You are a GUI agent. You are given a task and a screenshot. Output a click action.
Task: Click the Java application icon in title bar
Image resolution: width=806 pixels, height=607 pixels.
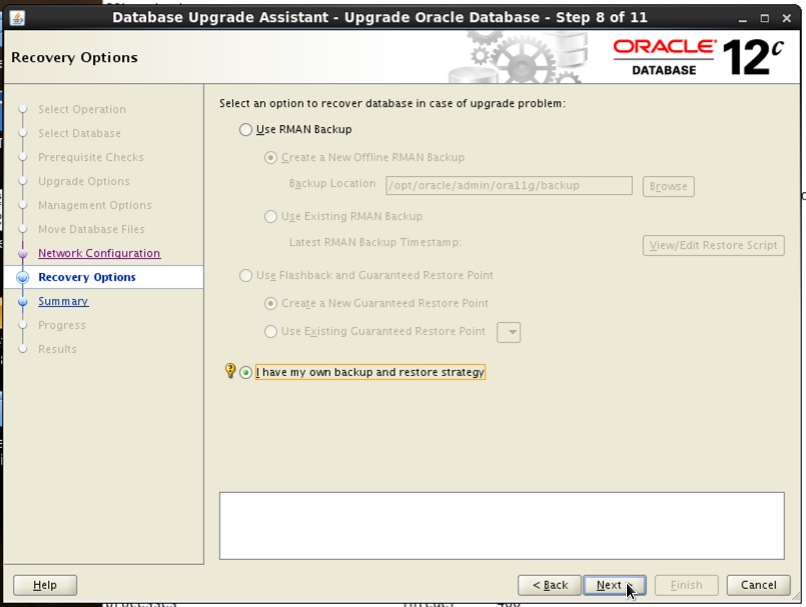coord(17,18)
